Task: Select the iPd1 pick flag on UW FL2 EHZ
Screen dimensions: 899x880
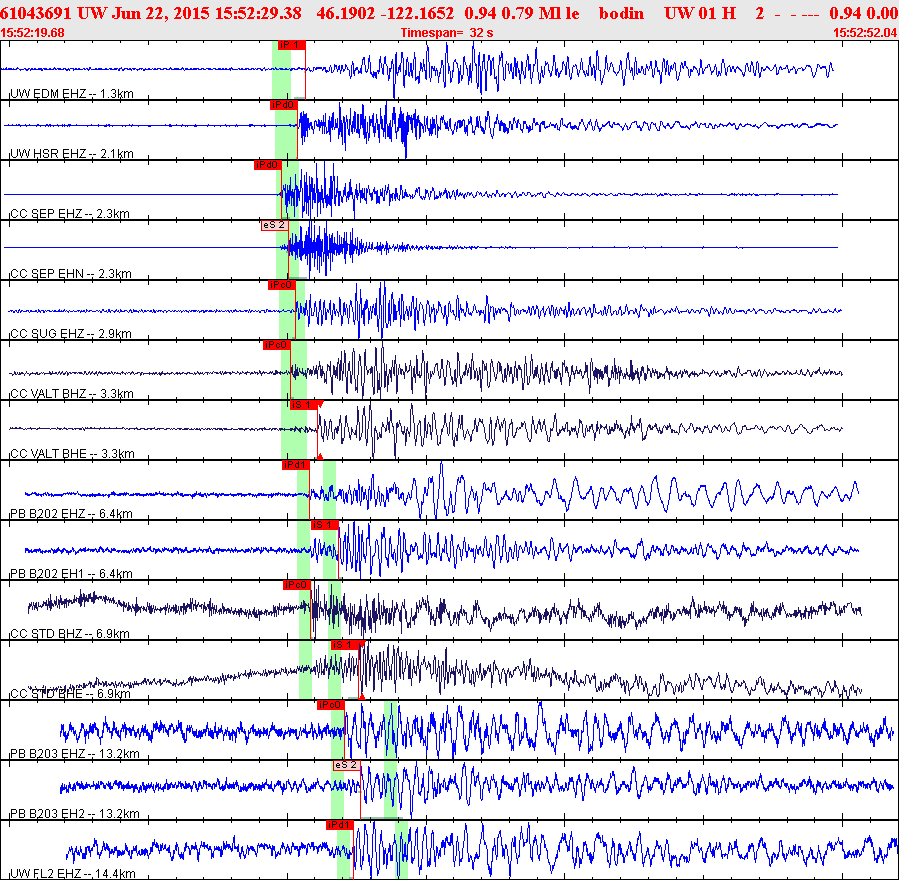Action: [x=339, y=825]
